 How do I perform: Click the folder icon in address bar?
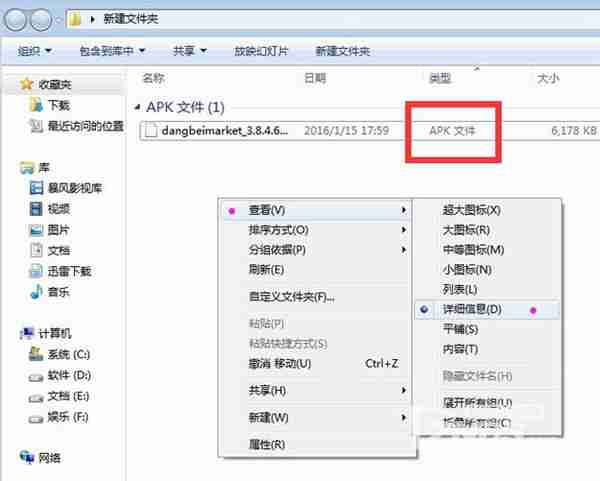pyautogui.click(x=75, y=18)
